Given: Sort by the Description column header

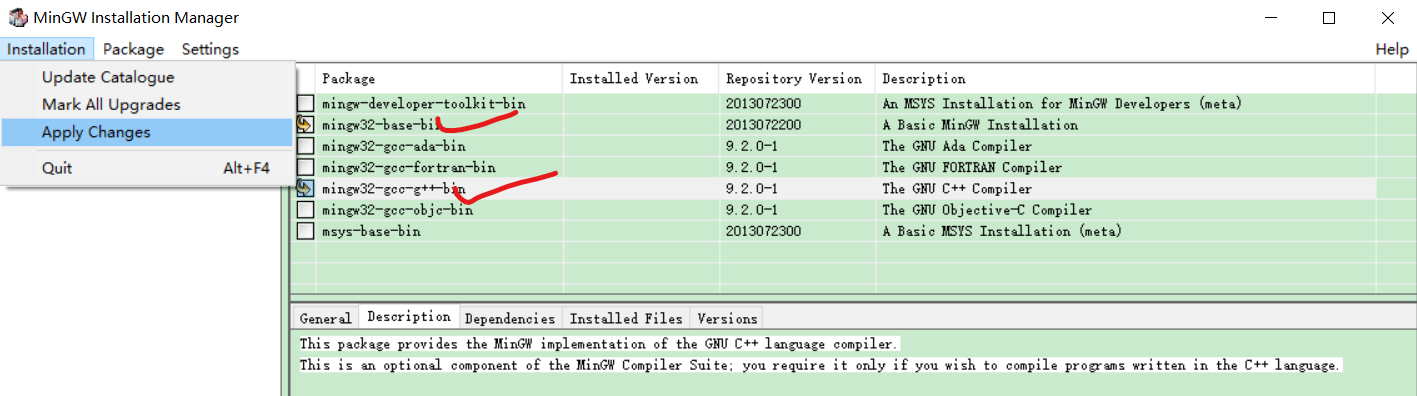Looking at the screenshot, I should click(x=1125, y=78).
